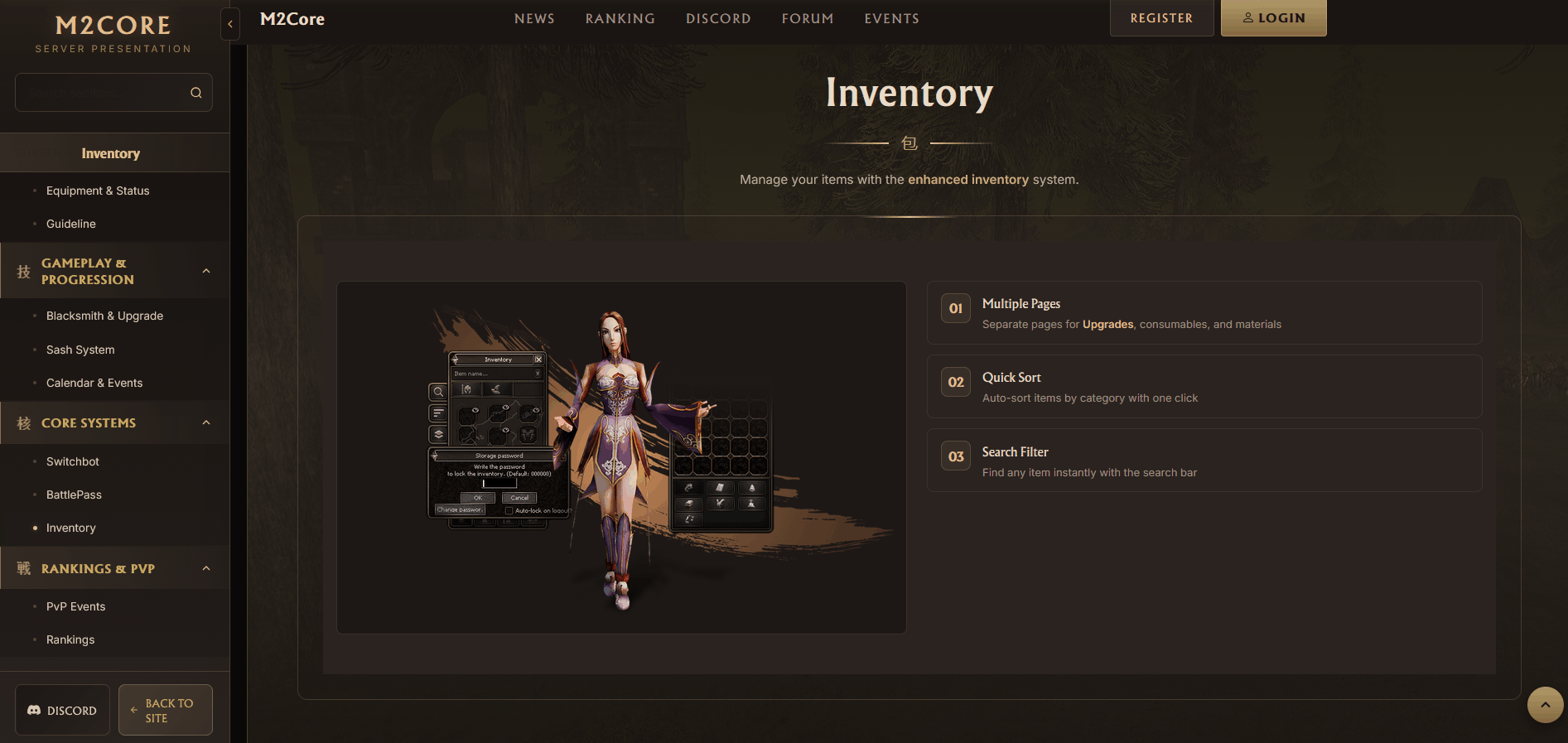Screen dimensions: 1568x743
Task: Click the user icon on the Login button
Action: tap(1248, 17)
